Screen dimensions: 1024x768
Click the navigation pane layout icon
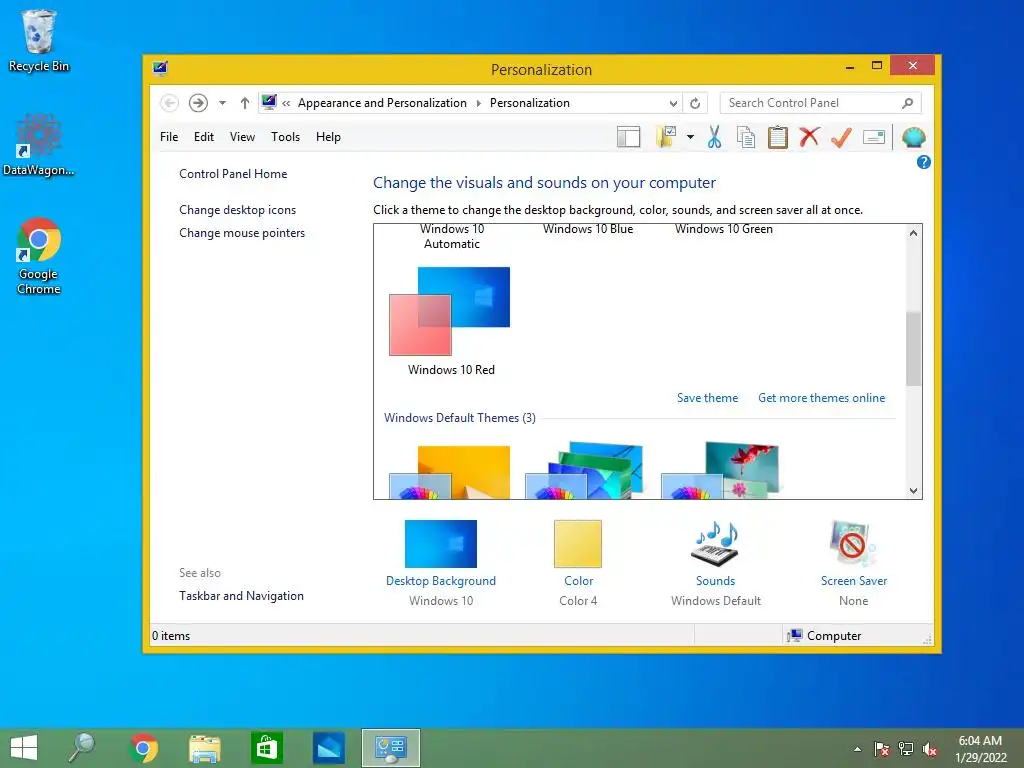tap(628, 137)
